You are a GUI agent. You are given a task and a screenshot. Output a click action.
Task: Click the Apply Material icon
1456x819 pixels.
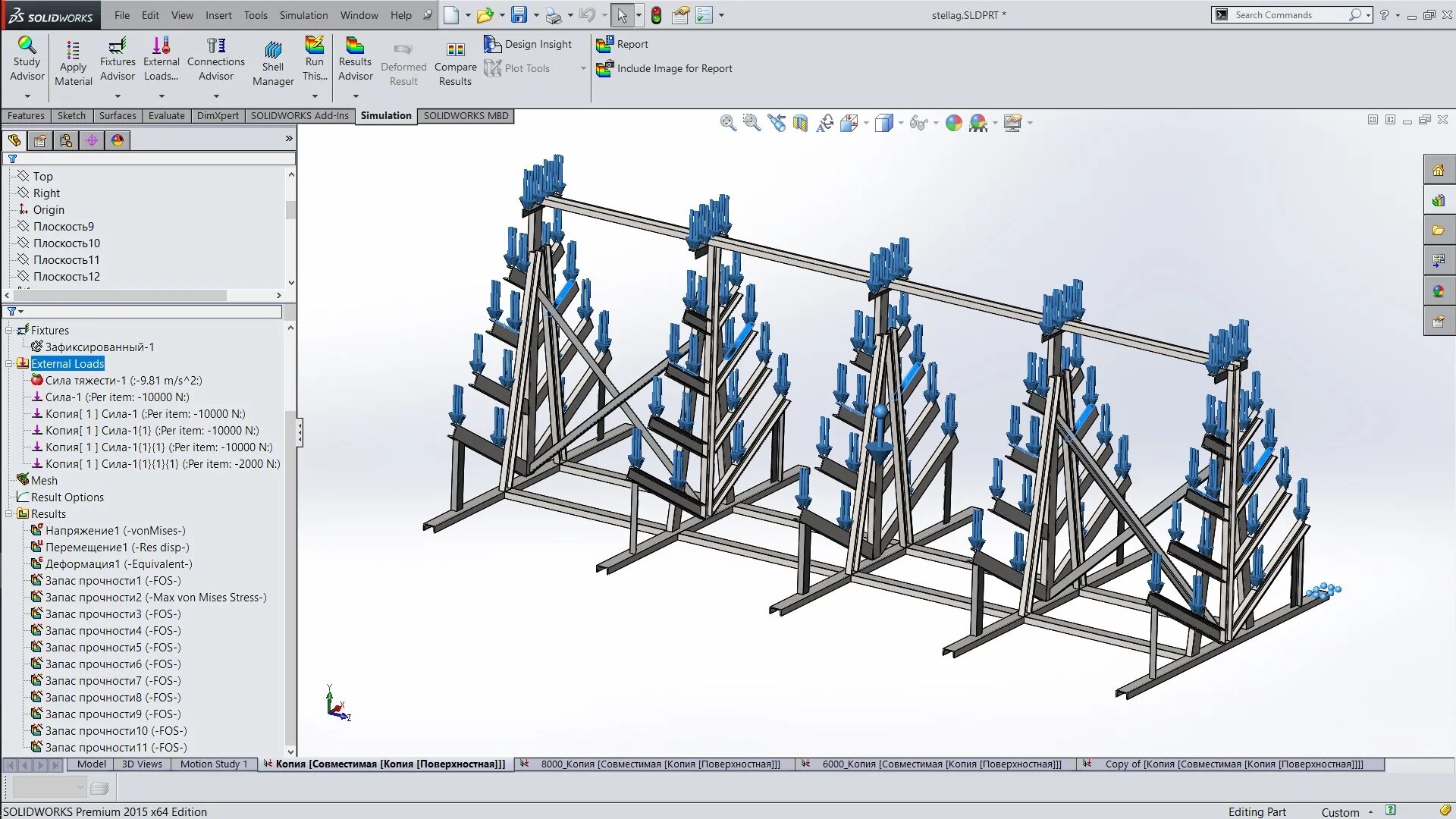73,52
